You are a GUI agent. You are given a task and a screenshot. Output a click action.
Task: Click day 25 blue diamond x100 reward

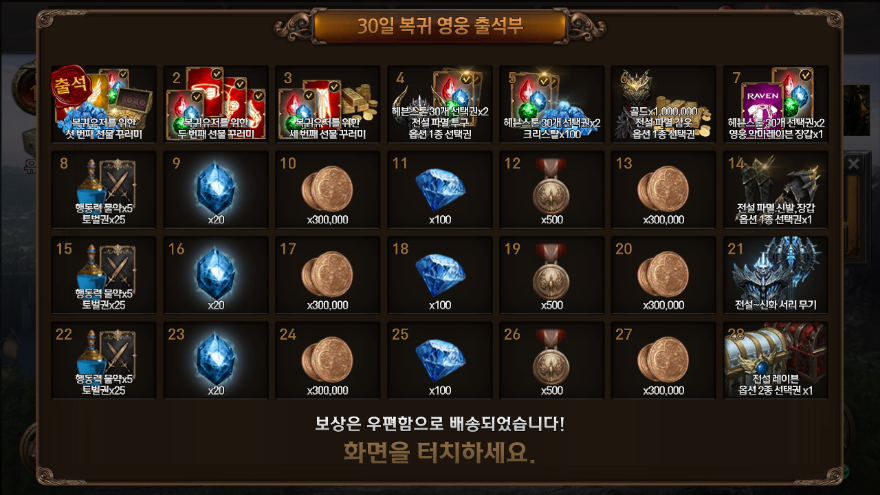click(439, 360)
